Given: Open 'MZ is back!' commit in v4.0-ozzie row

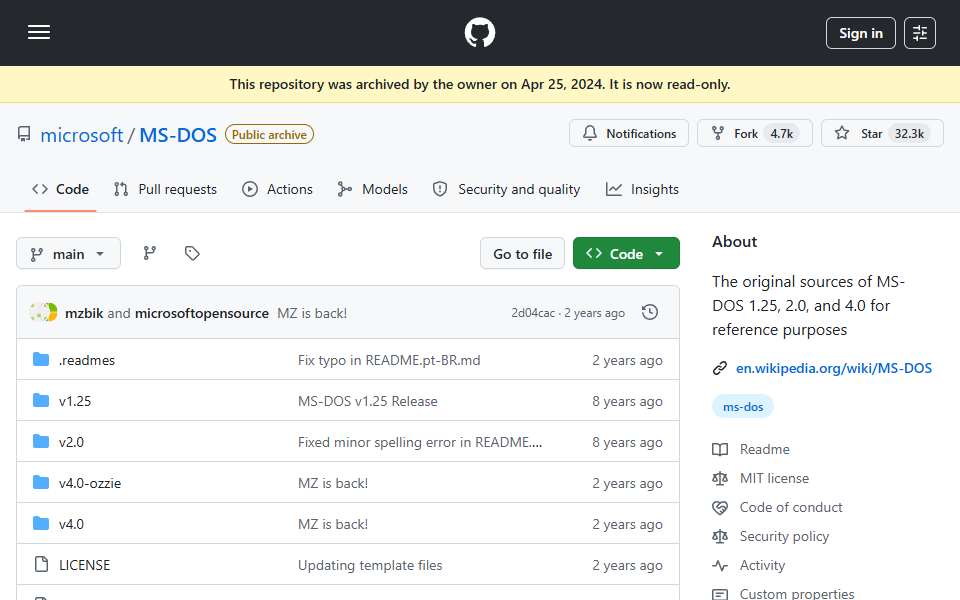Looking at the screenshot, I should pyautogui.click(x=332, y=483).
